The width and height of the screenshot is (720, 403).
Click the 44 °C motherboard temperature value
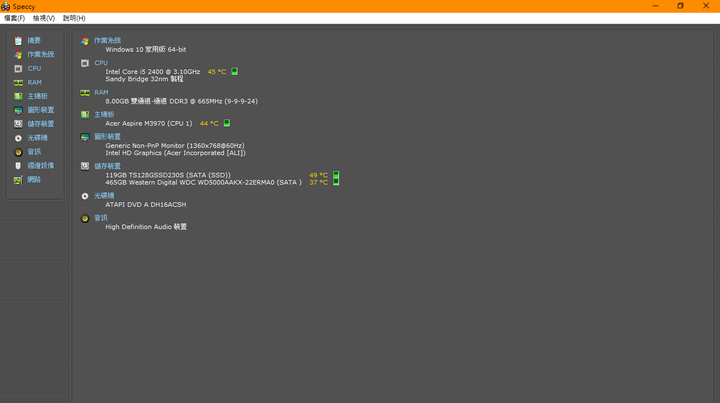[209, 123]
